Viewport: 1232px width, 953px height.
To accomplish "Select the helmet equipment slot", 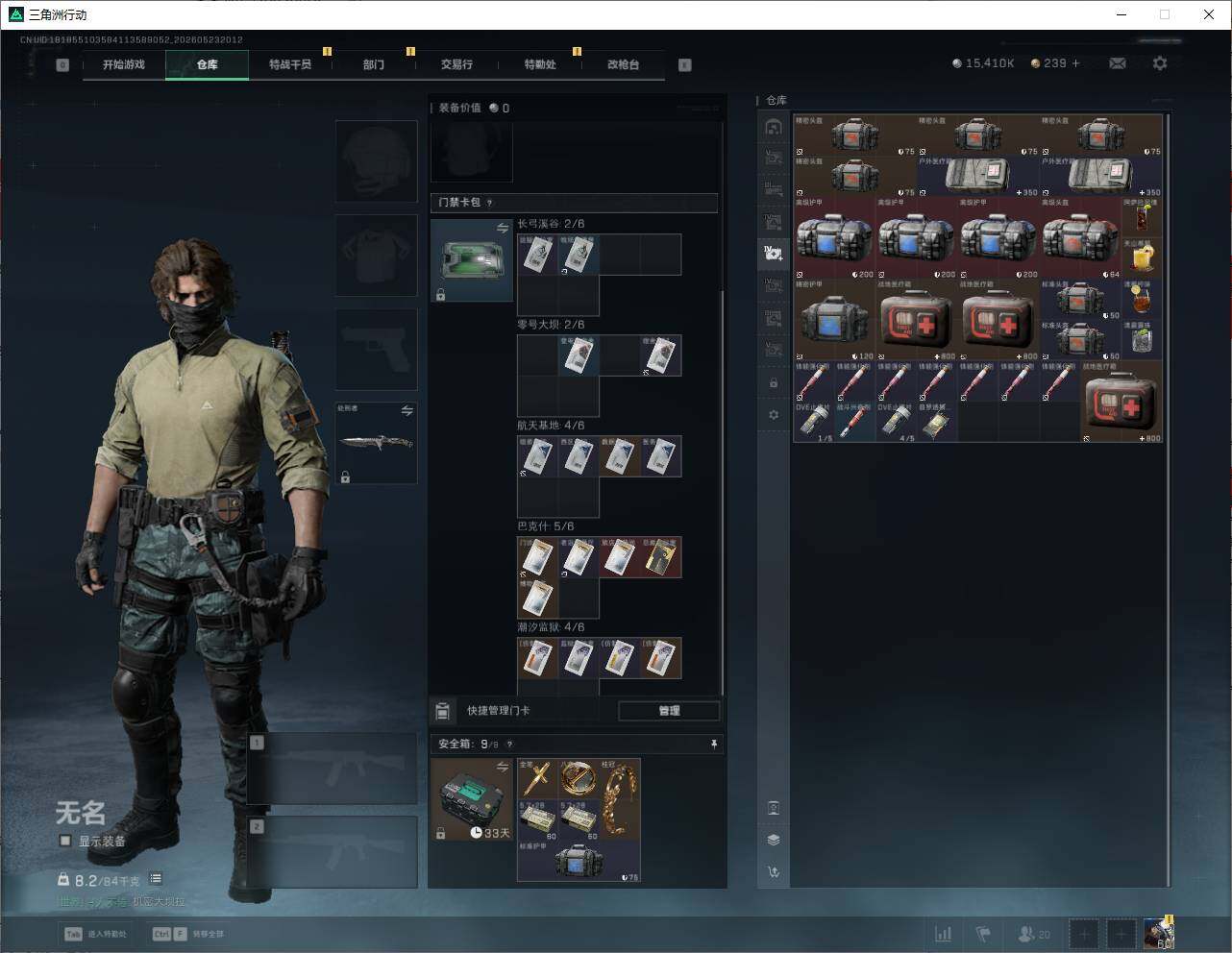I will tap(376, 160).
